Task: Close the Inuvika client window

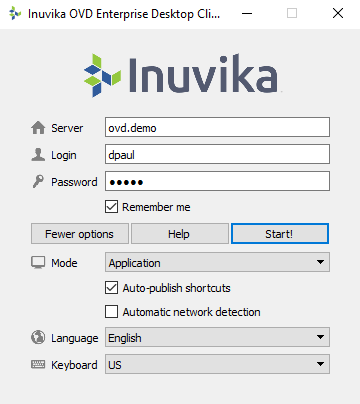Action: (x=338, y=13)
